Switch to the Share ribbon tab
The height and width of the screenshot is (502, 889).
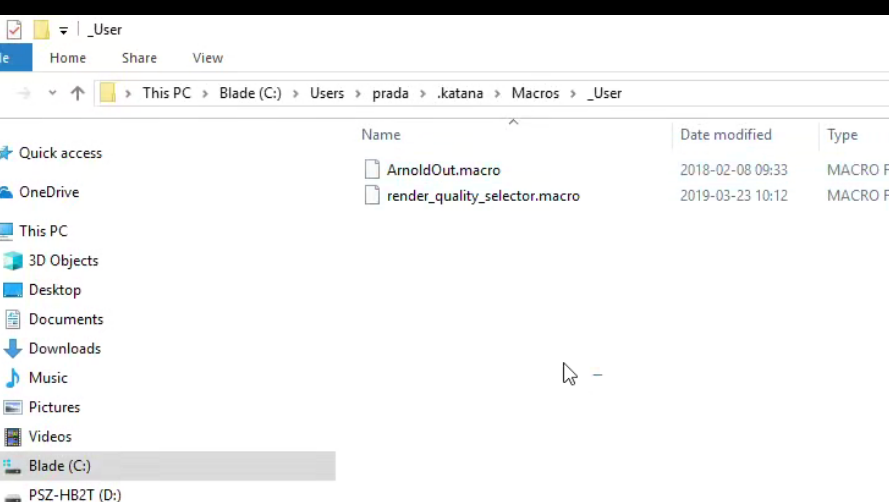139,58
